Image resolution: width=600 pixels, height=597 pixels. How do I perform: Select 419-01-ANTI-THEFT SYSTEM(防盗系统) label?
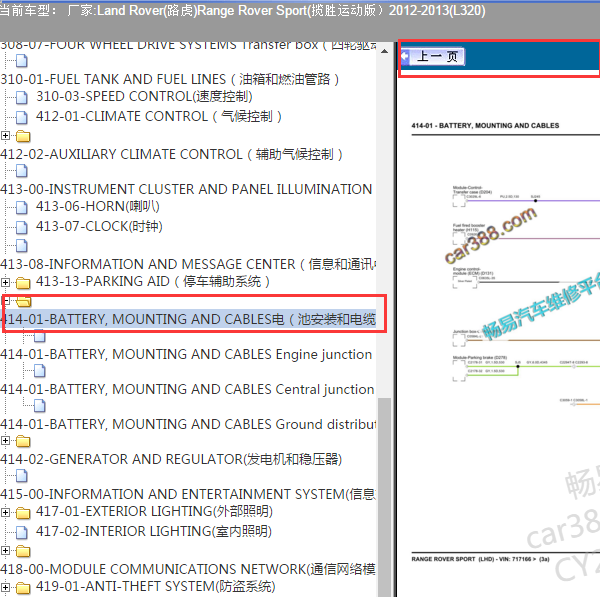pyautogui.click(x=156, y=586)
